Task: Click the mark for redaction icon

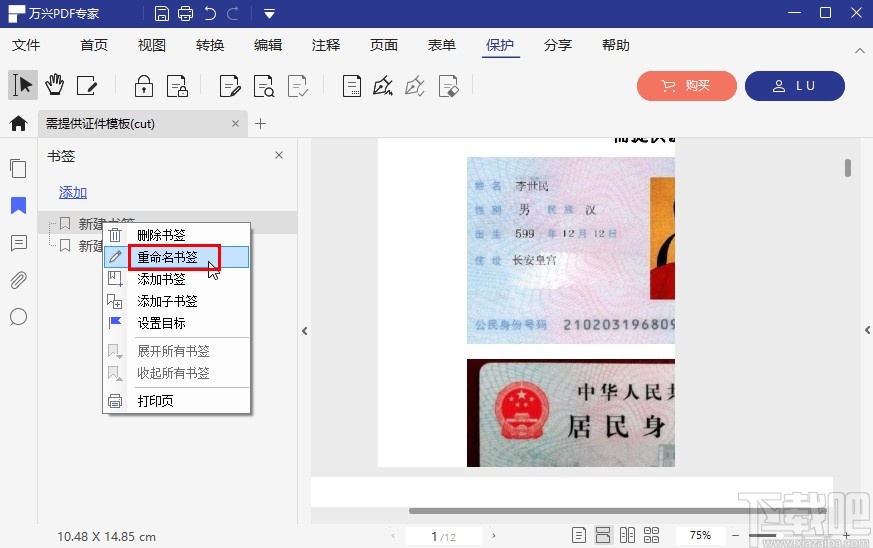Action: click(x=230, y=86)
